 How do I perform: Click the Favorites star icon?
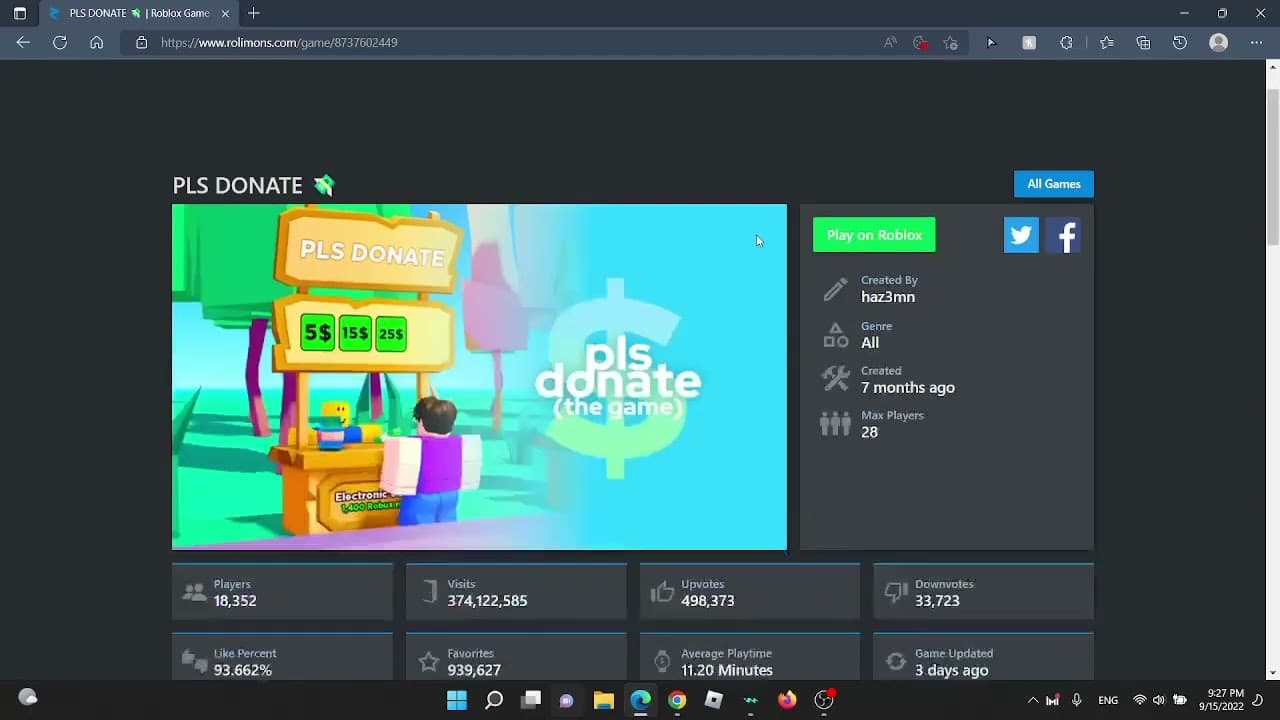coord(428,662)
